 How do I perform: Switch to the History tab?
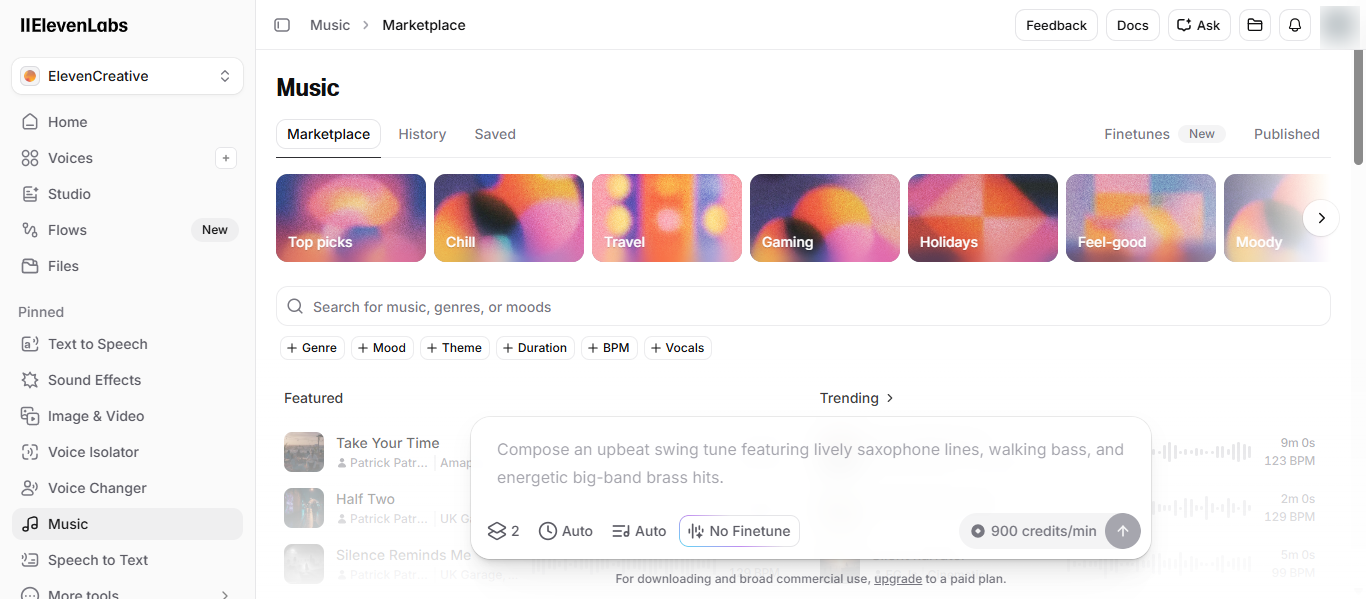click(x=422, y=134)
